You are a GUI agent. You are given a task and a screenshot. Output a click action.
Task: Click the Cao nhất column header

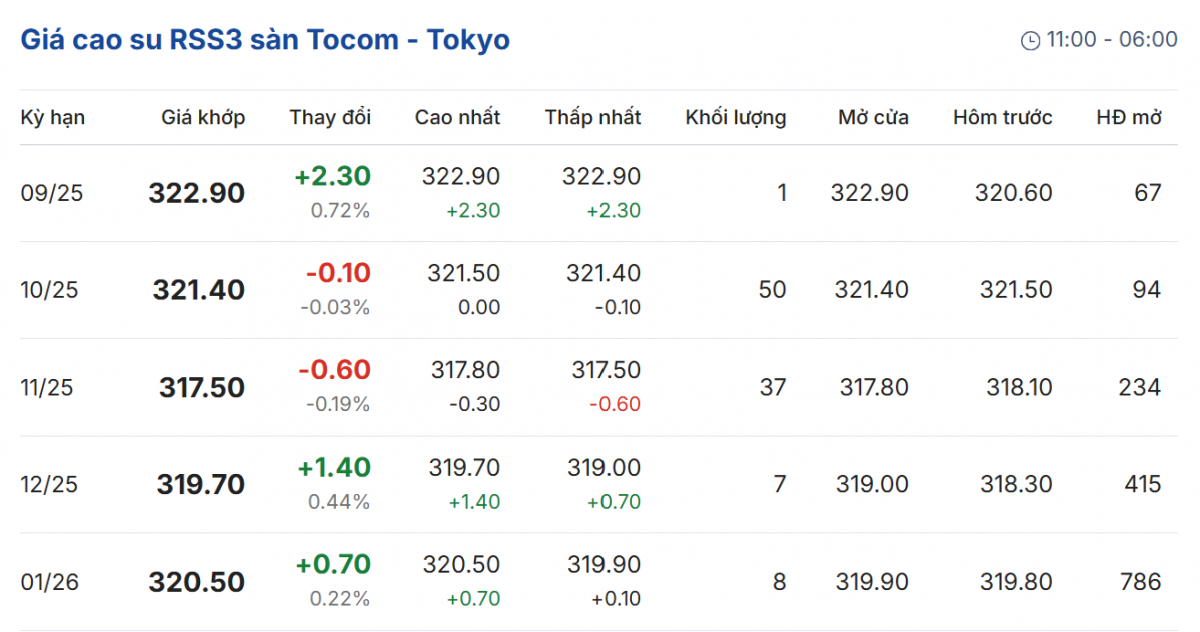(x=457, y=117)
